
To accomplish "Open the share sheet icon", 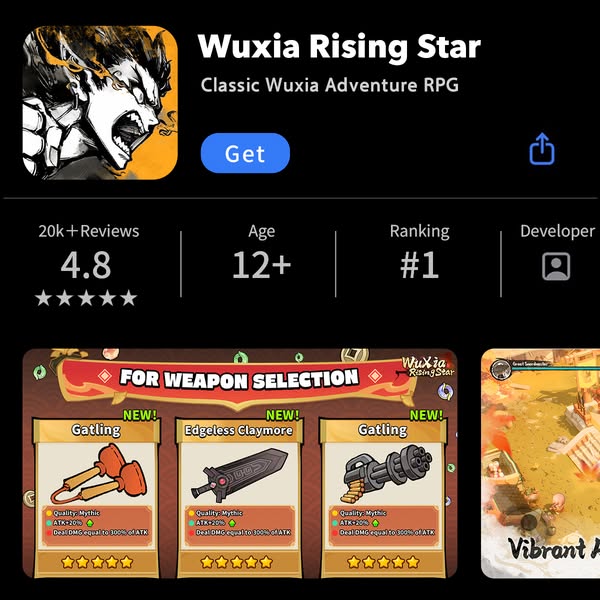I will [542, 149].
